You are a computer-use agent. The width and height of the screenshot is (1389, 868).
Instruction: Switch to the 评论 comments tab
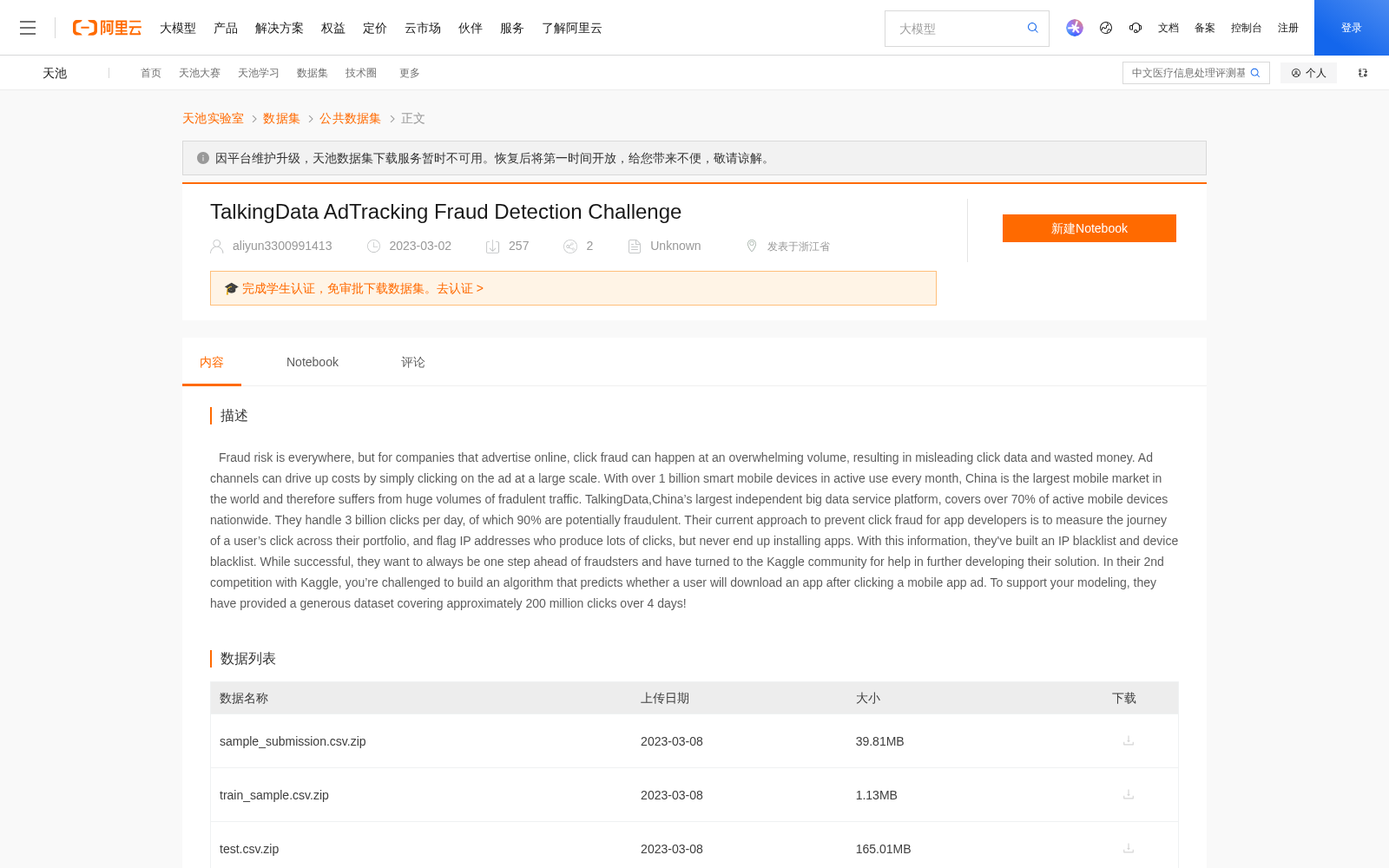click(x=413, y=362)
